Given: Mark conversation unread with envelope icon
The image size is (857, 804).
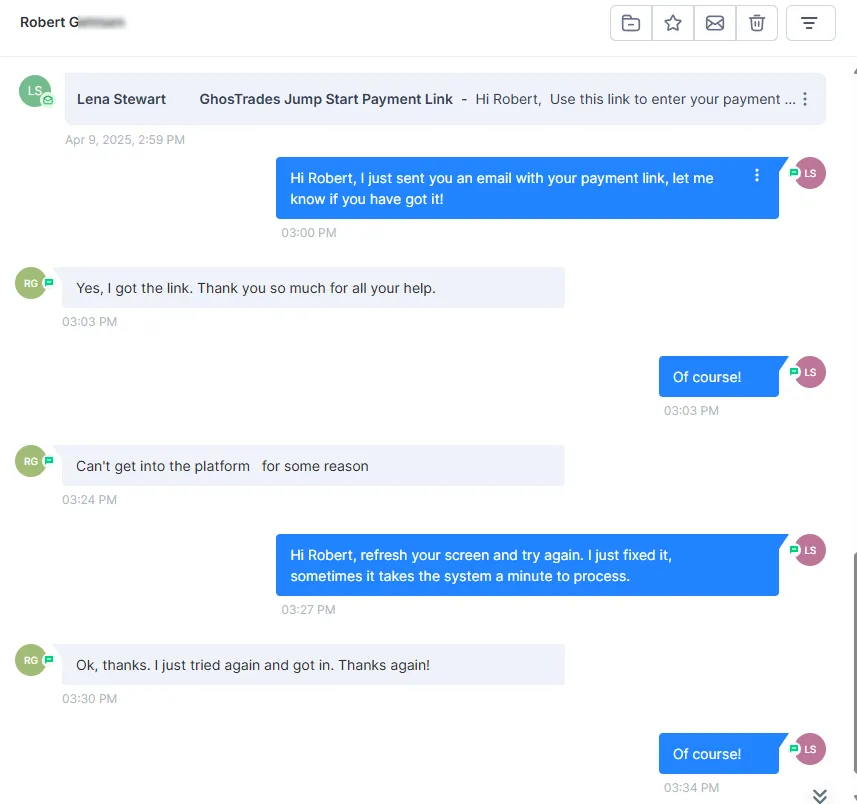Looking at the screenshot, I should pos(715,23).
